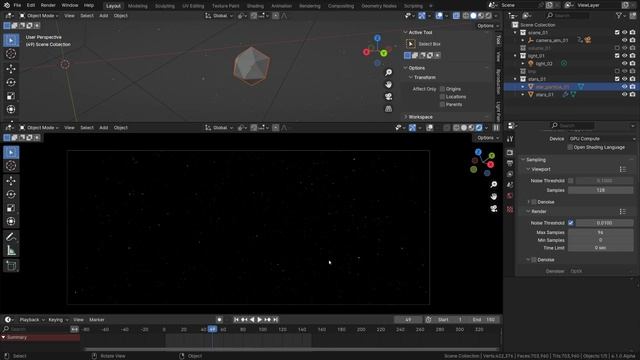Collapse the Render sampling subpanel
The height and width of the screenshot is (360, 640).
[x=528, y=211]
